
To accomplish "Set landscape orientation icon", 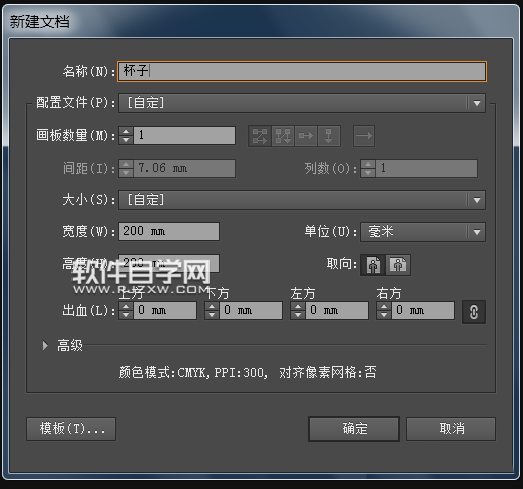I will 398,265.
